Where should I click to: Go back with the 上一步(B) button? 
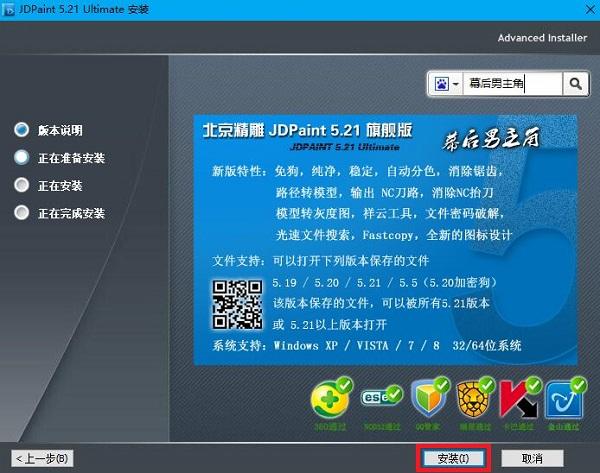(x=42, y=458)
